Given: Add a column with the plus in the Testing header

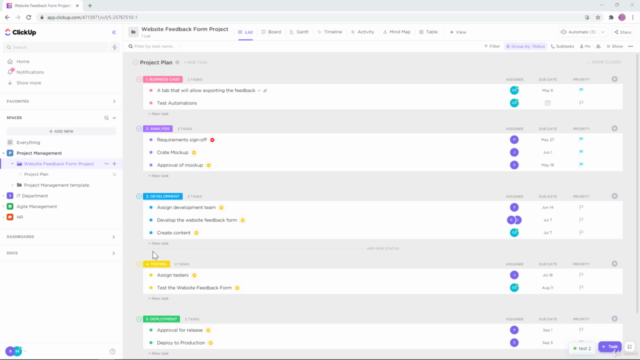Looking at the screenshot, I should tap(614, 264).
